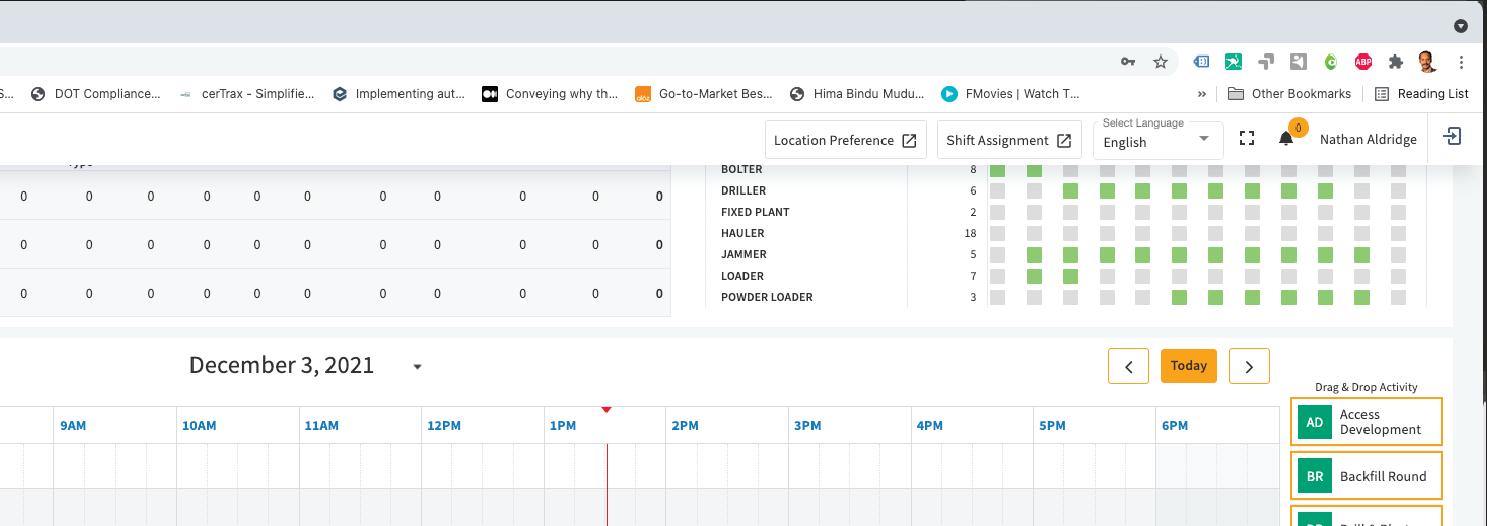Click the first green square in BOLTER row

point(997,170)
